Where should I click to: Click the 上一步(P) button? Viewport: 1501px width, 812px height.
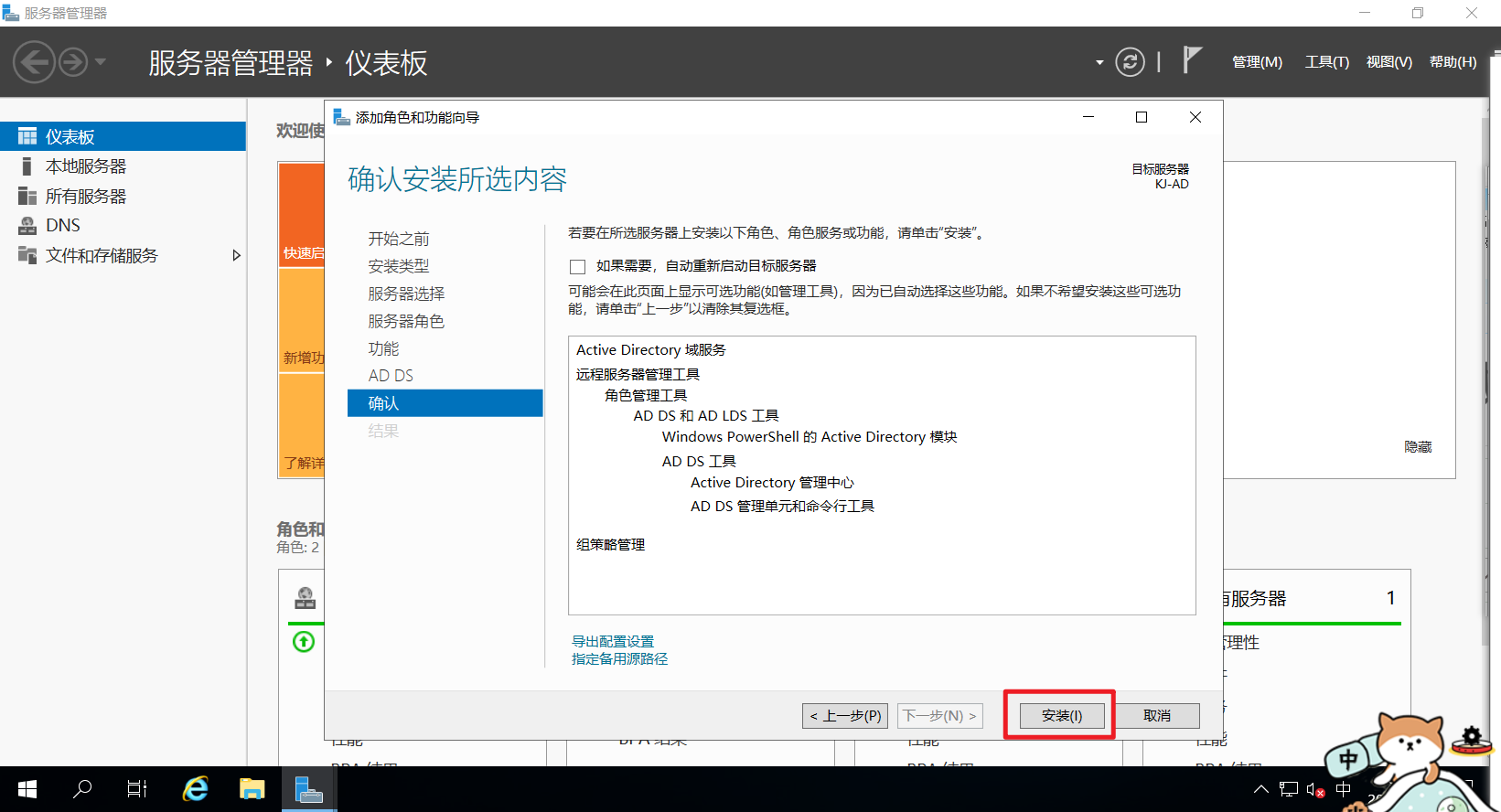click(x=845, y=716)
